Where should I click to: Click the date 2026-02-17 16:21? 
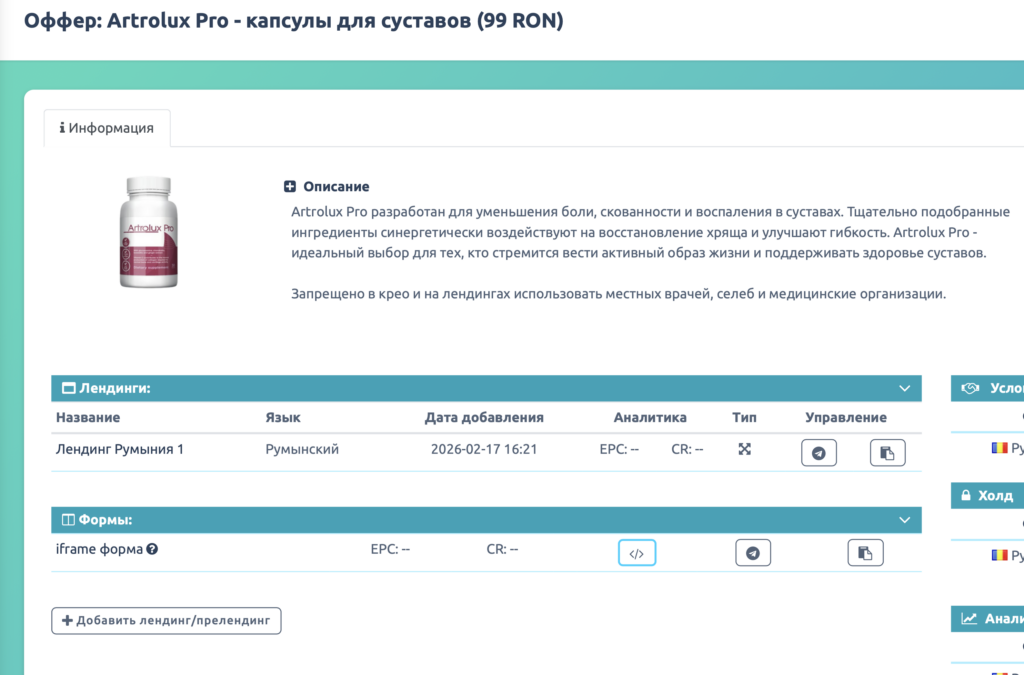484,449
